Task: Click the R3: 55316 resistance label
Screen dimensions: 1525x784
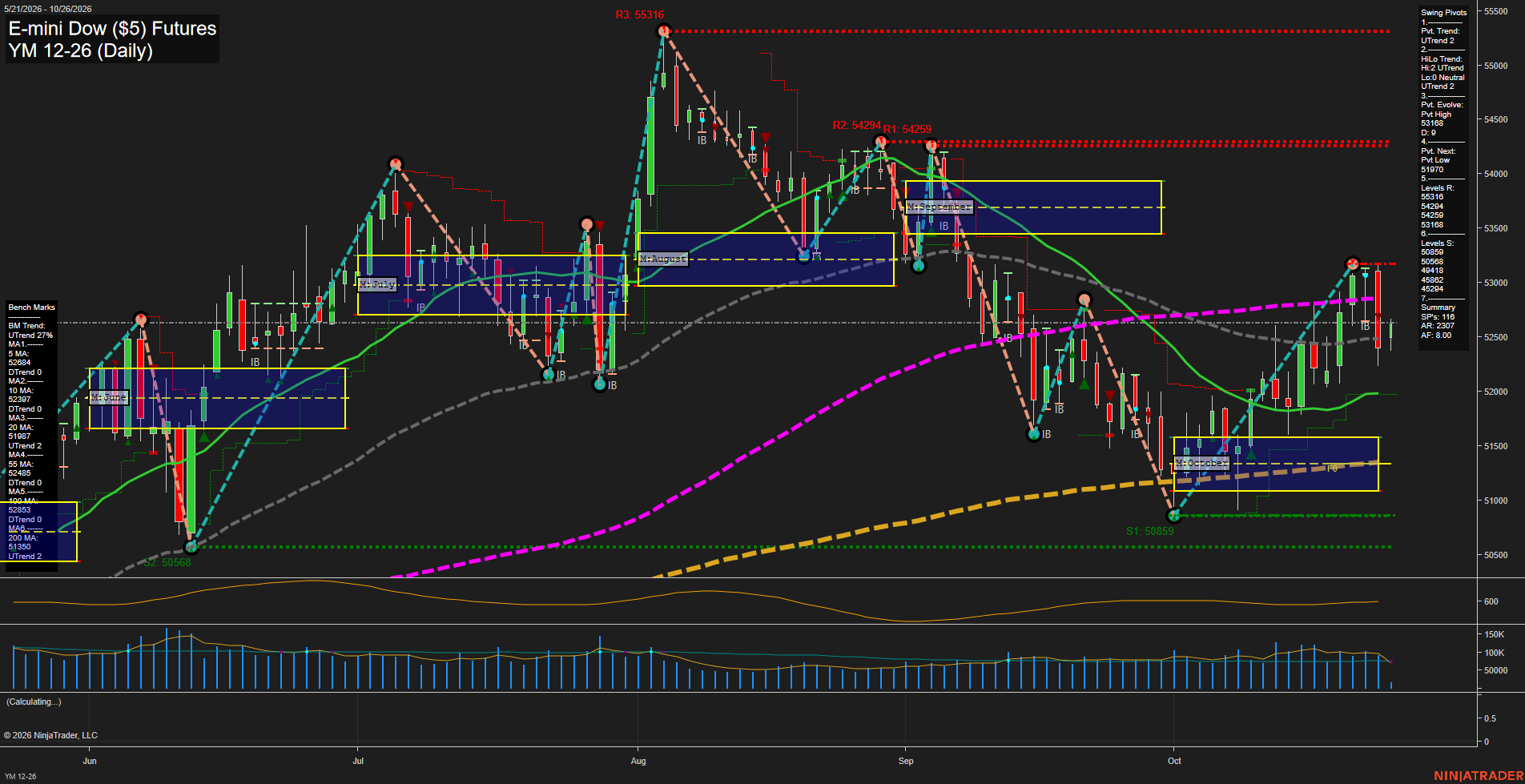Action: [x=639, y=14]
